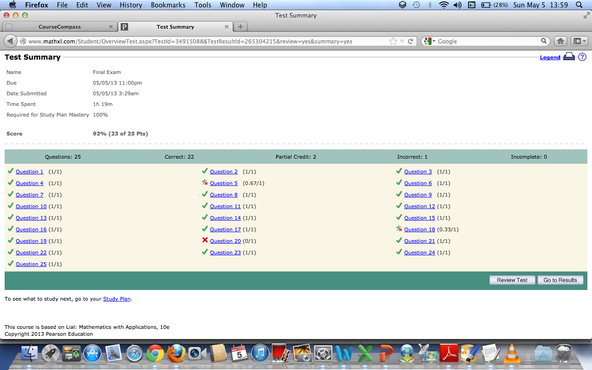The image size is (592, 370).
Task: Click the Go to Results button
Action: [560, 280]
